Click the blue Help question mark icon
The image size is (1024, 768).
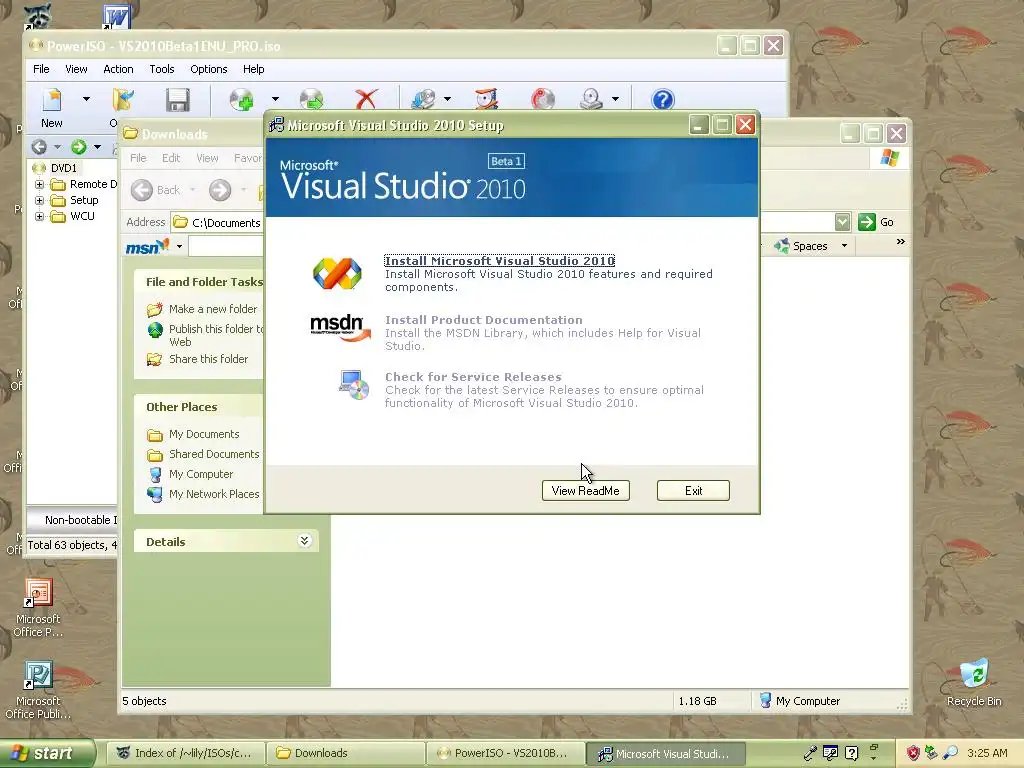pyautogui.click(x=662, y=100)
